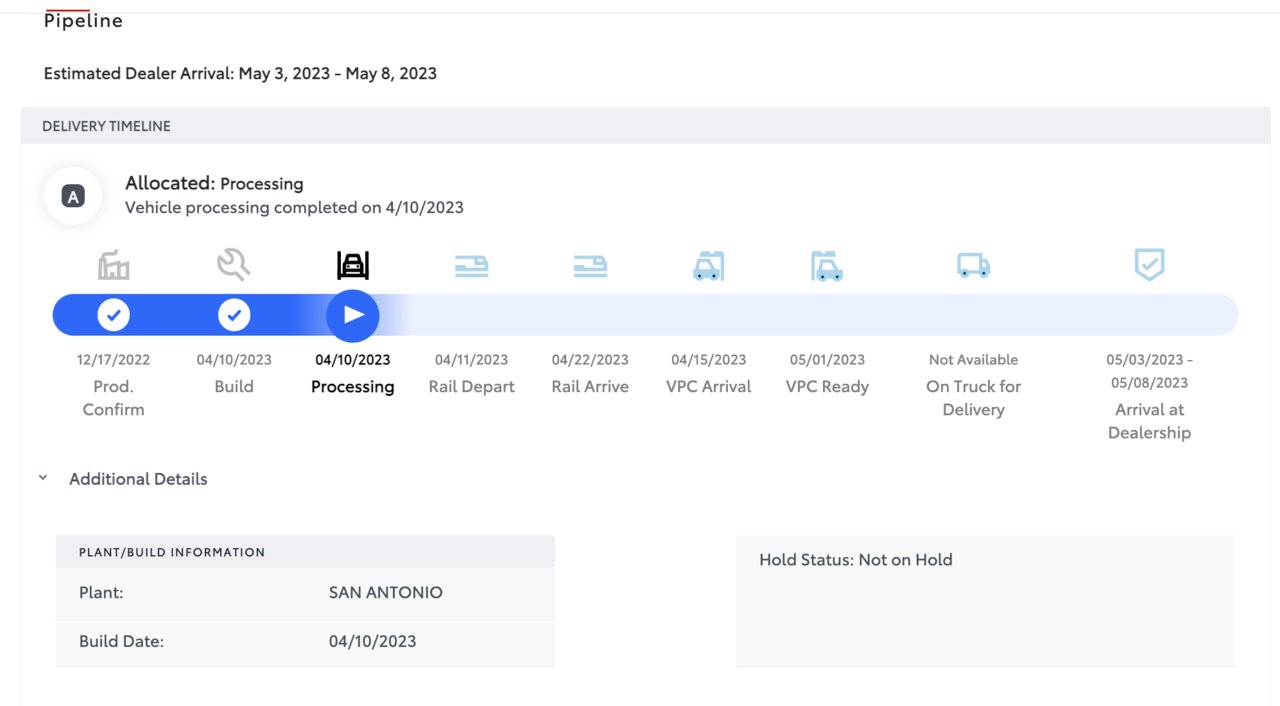Click the Prod. Confirm checkmark marker
1280x706 pixels.
[114, 316]
